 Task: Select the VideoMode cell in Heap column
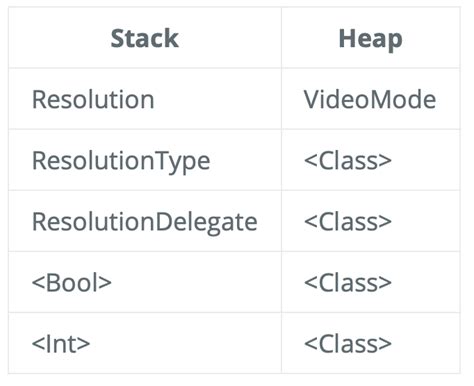pyautogui.click(x=371, y=99)
